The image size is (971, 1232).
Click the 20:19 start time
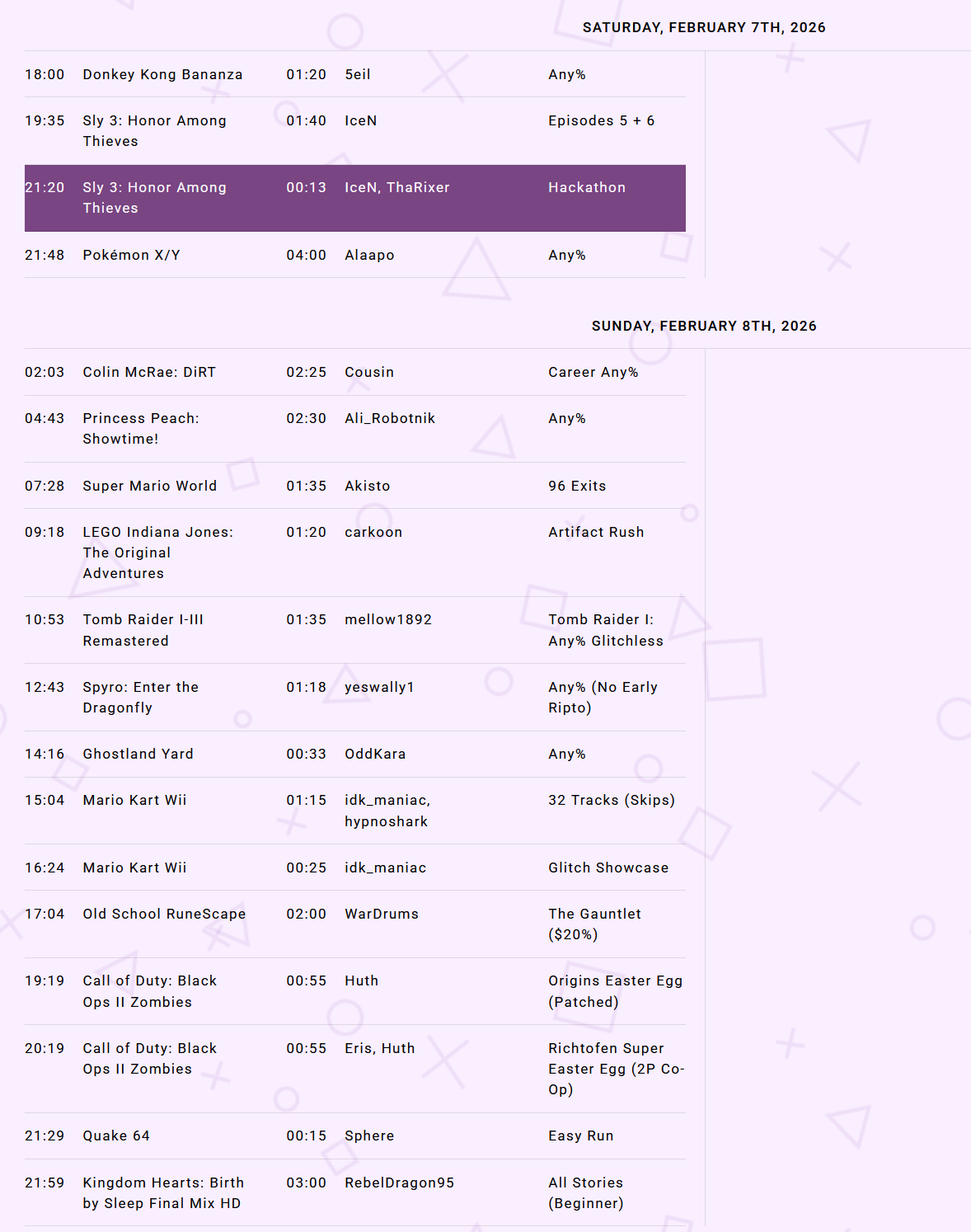[x=45, y=1048]
